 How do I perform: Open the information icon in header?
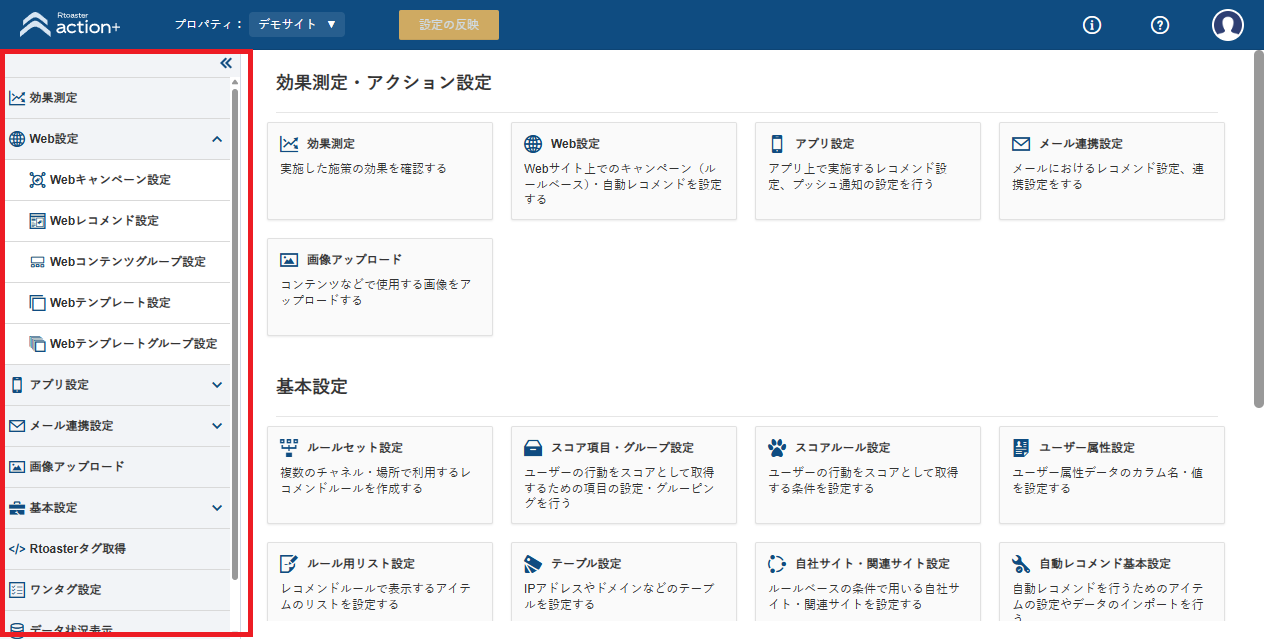click(1092, 25)
